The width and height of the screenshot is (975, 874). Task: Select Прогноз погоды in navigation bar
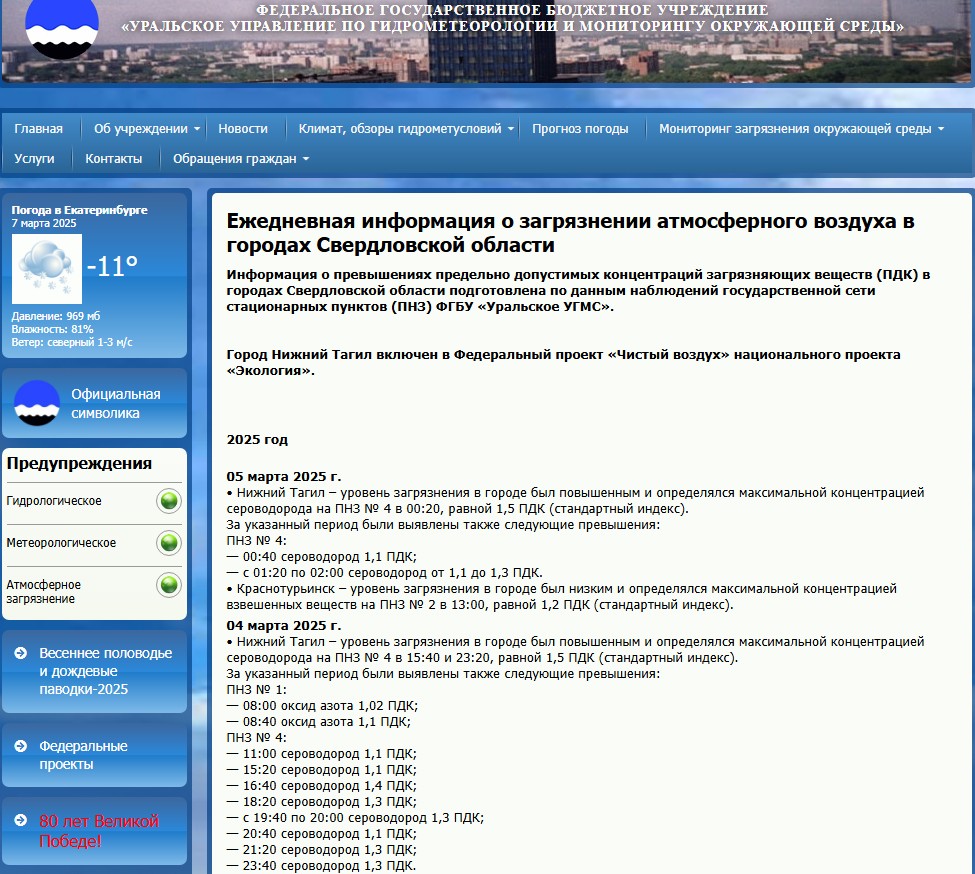[580, 129]
